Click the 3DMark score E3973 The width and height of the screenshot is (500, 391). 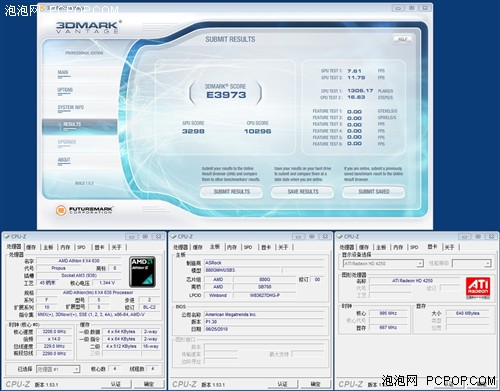(x=226, y=95)
